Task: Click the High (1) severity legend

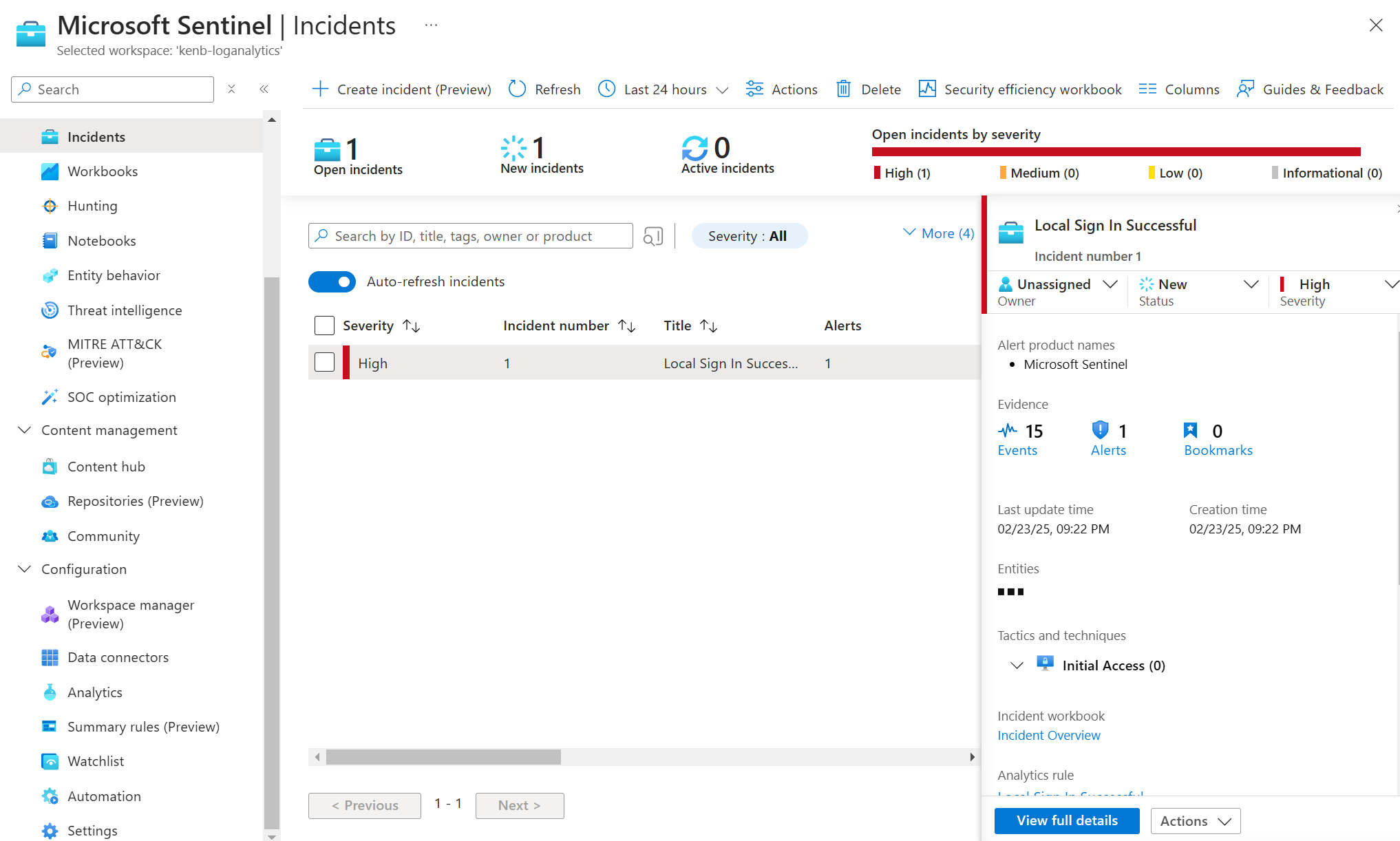Action: coord(902,173)
